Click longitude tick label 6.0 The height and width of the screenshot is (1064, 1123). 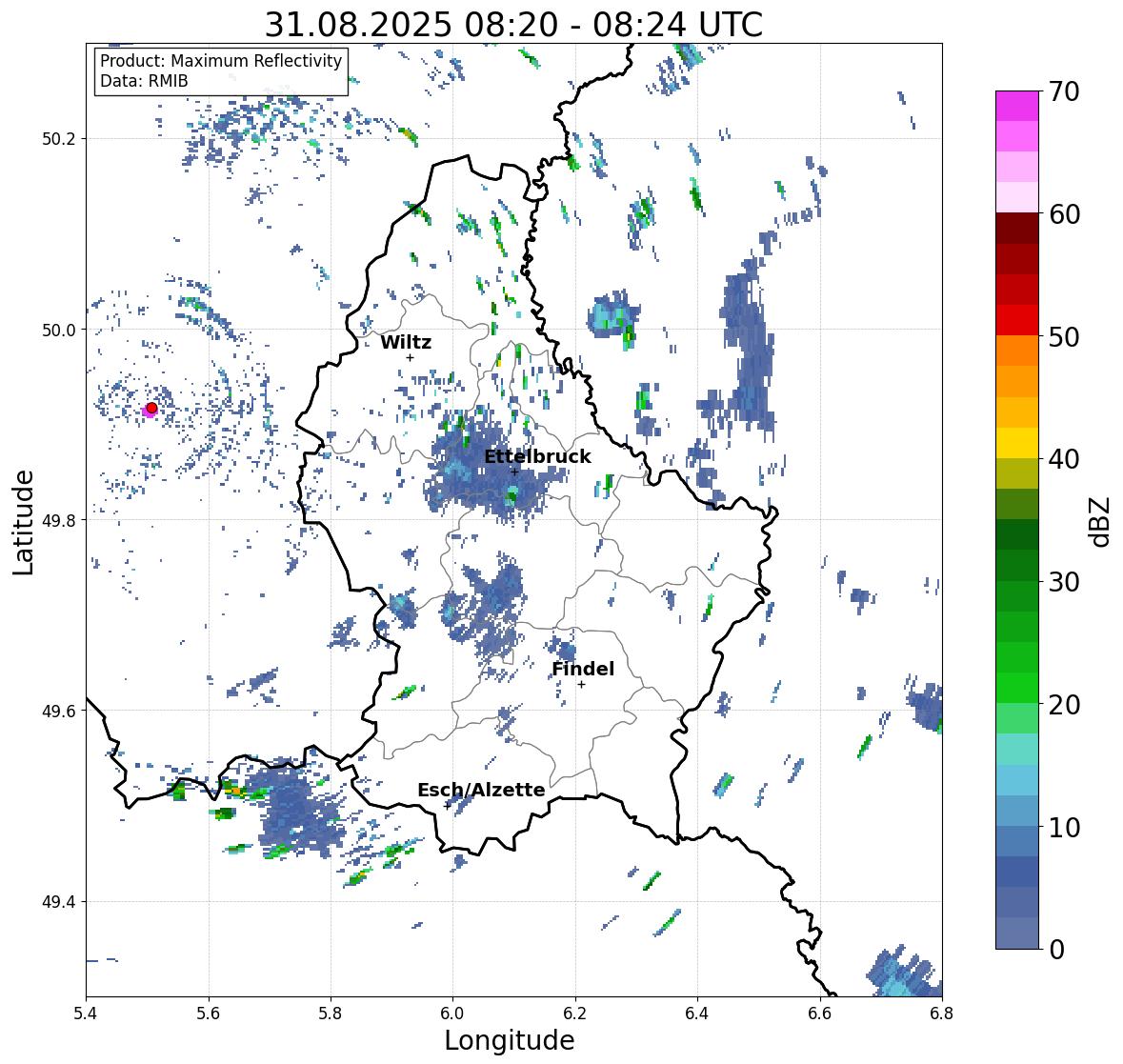[x=452, y=1014]
